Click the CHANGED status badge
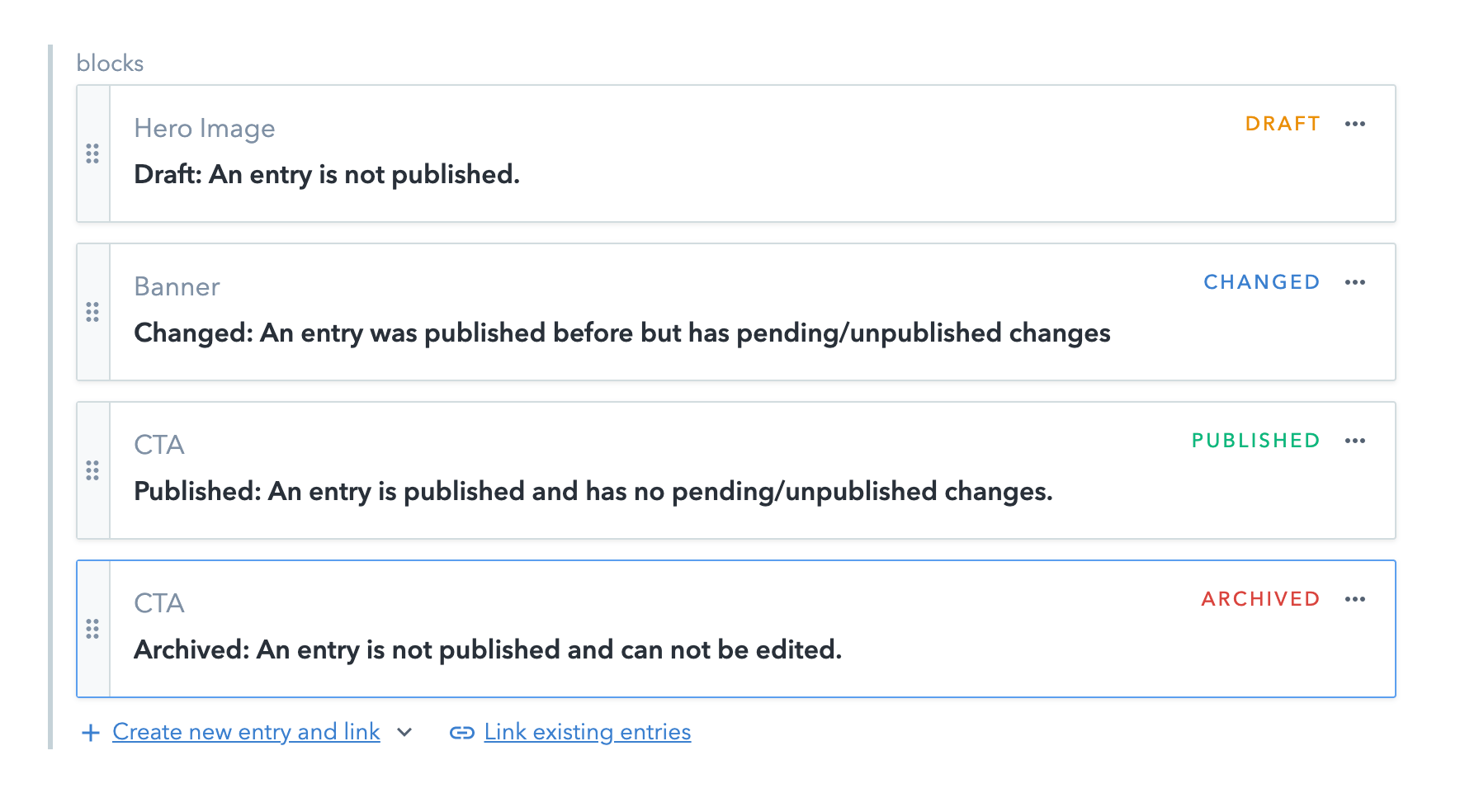The image size is (1479, 812). [1261, 282]
